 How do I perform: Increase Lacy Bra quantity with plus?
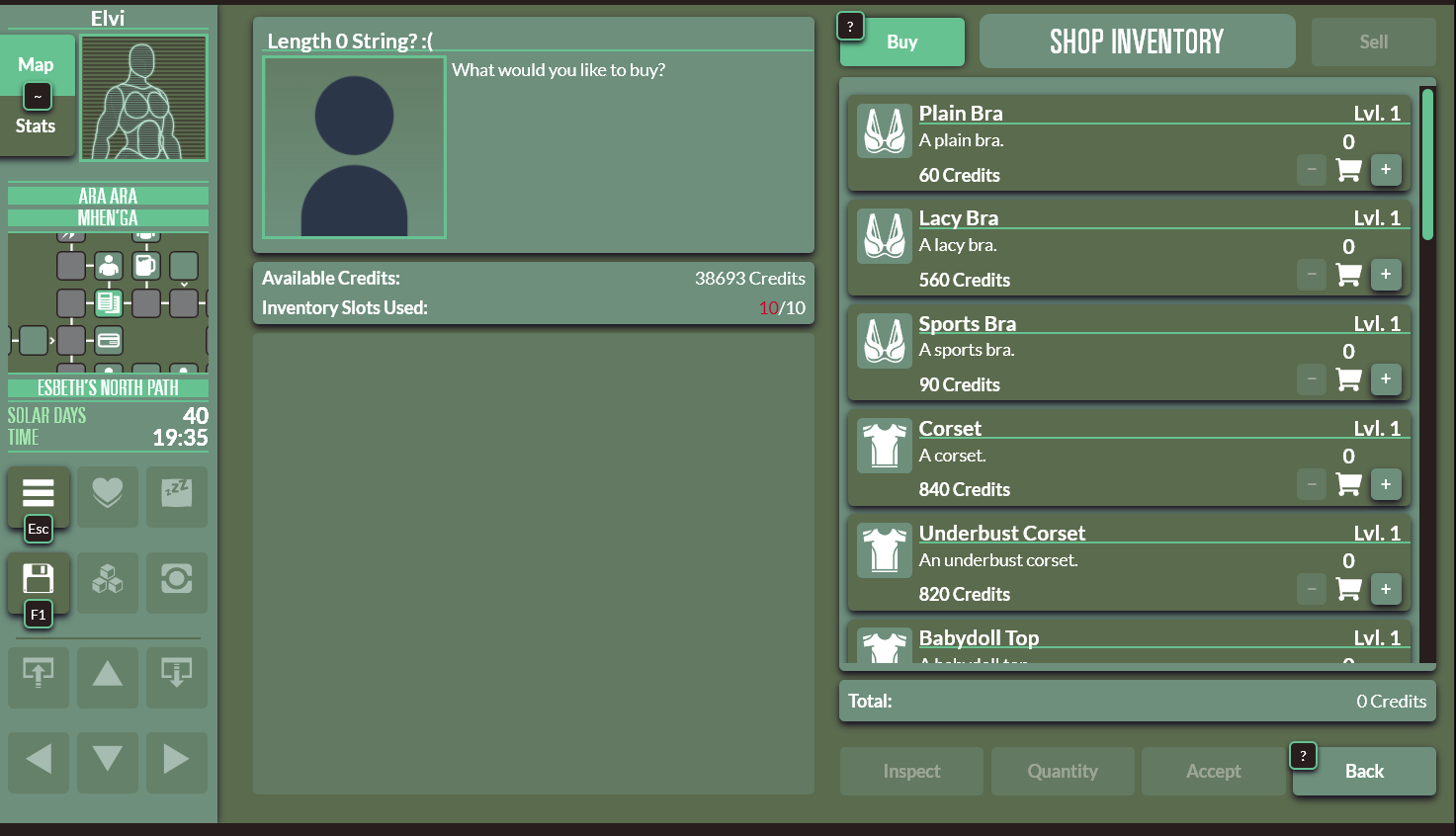click(1386, 275)
